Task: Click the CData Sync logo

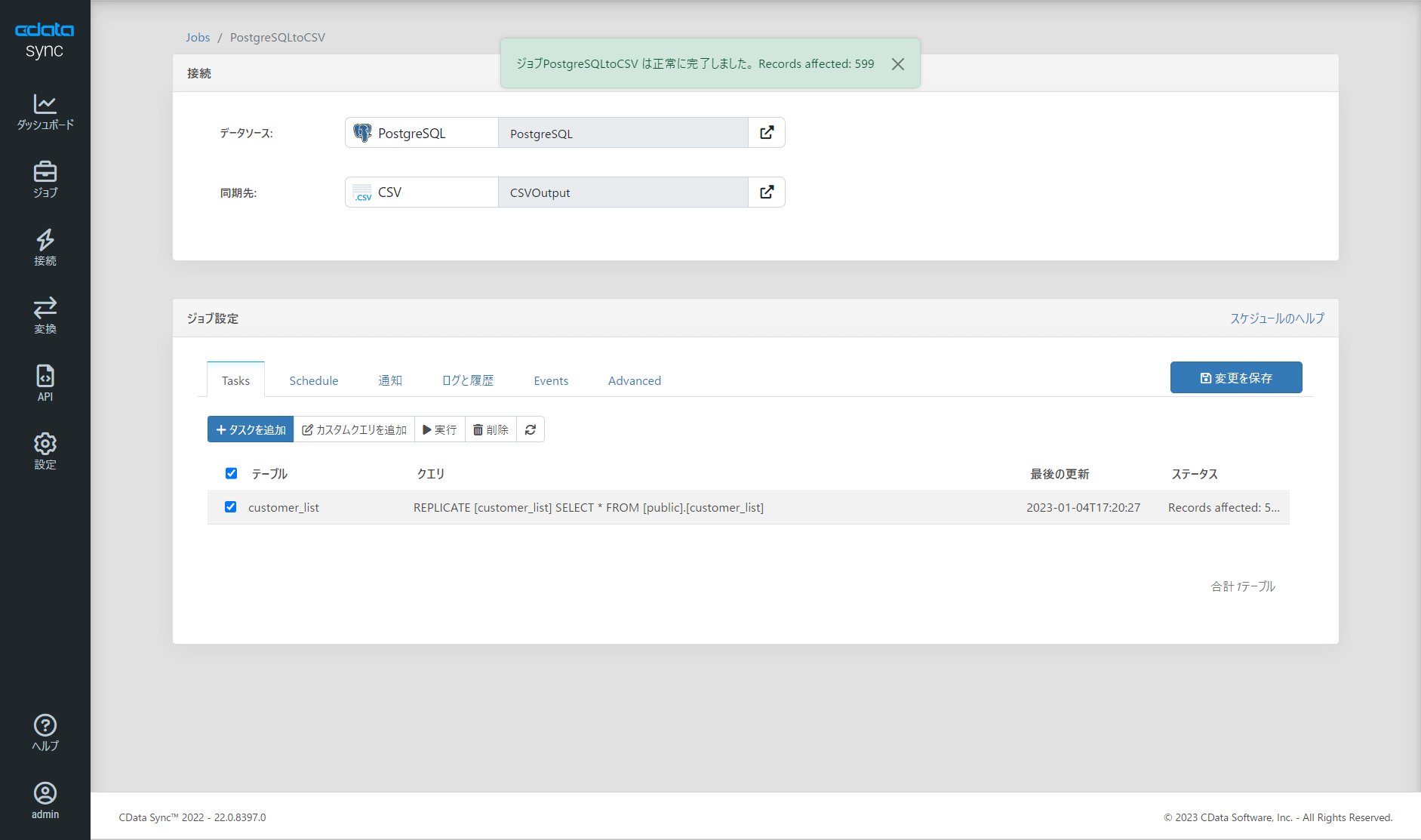Action: click(45, 40)
